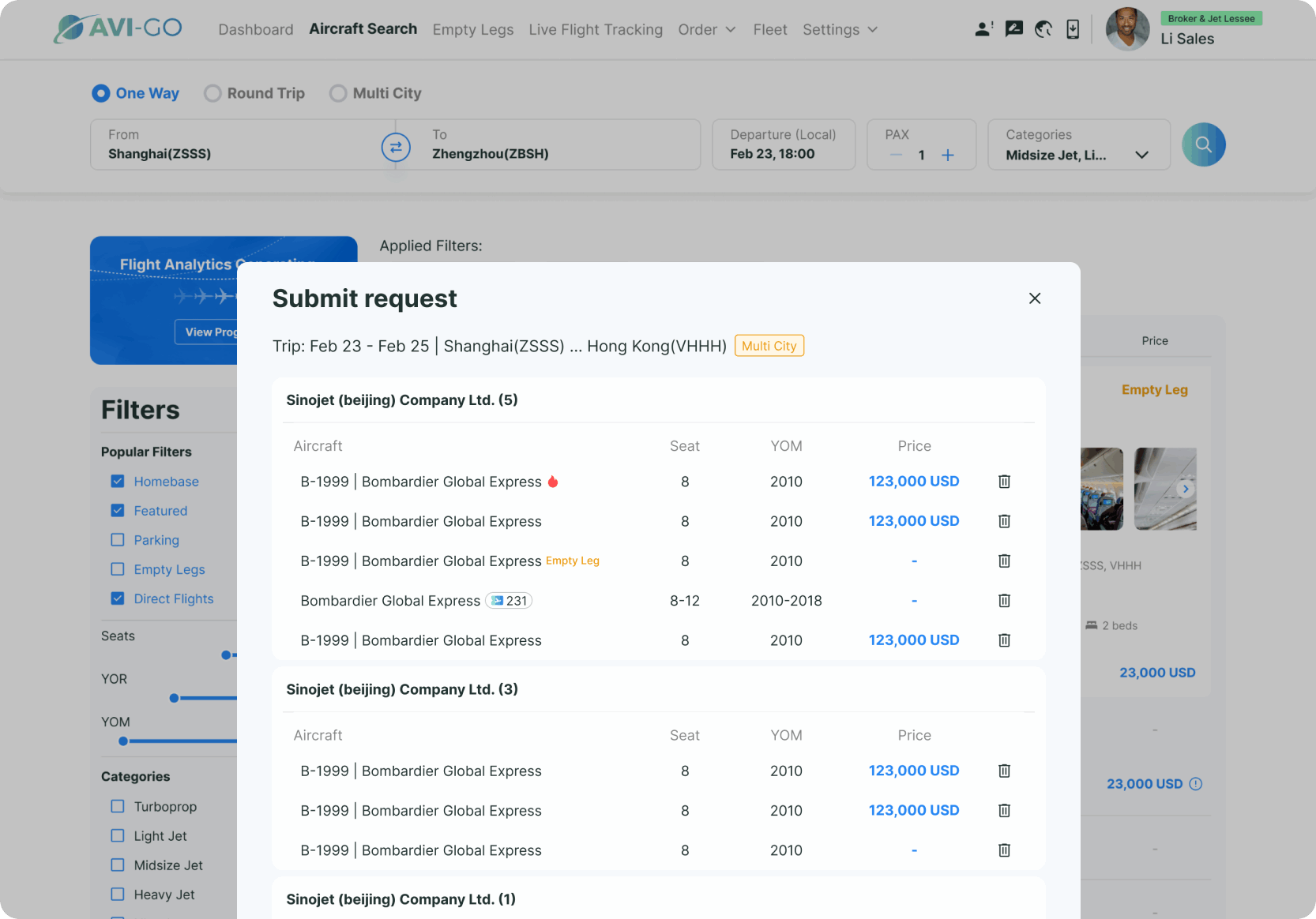The height and width of the screenshot is (919, 1316).
Task: Open the Fleet page
Action: point(770,29)
